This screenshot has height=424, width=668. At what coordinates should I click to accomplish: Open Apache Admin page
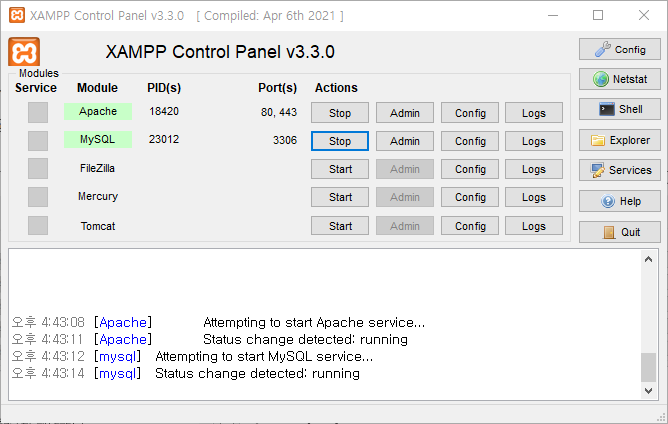pos(405,113)
